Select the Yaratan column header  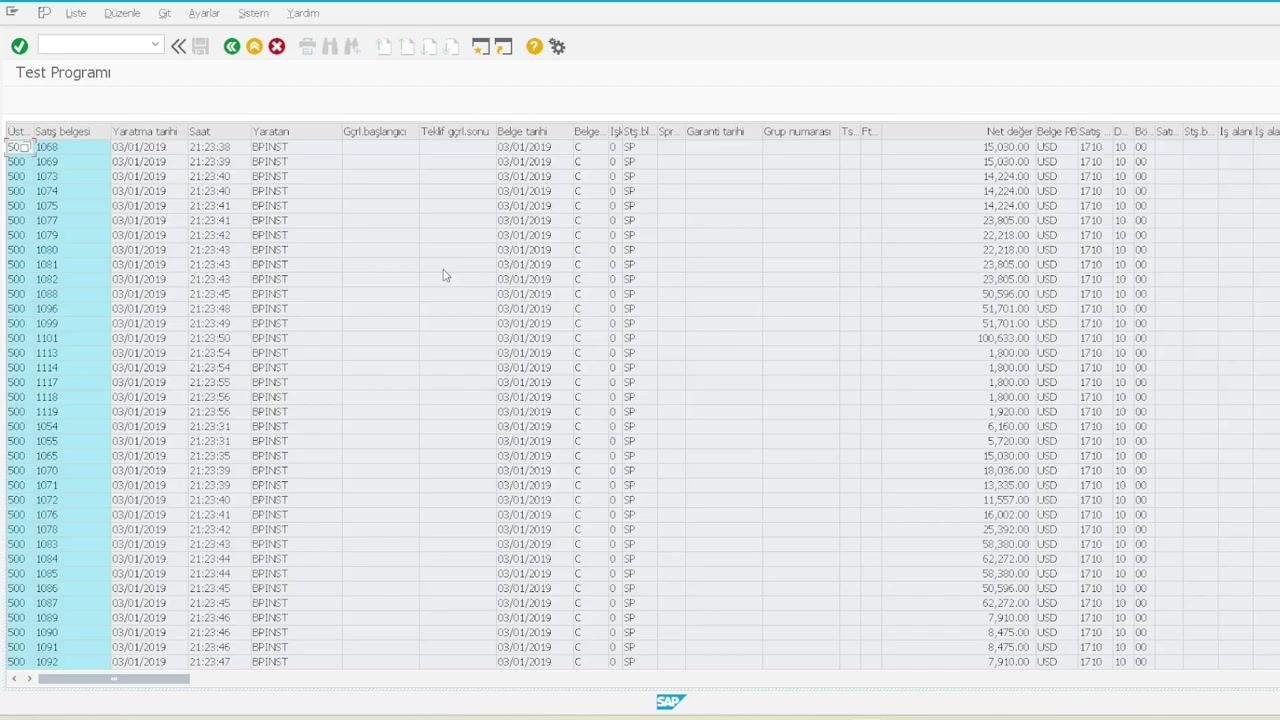[x=296, y=131]
